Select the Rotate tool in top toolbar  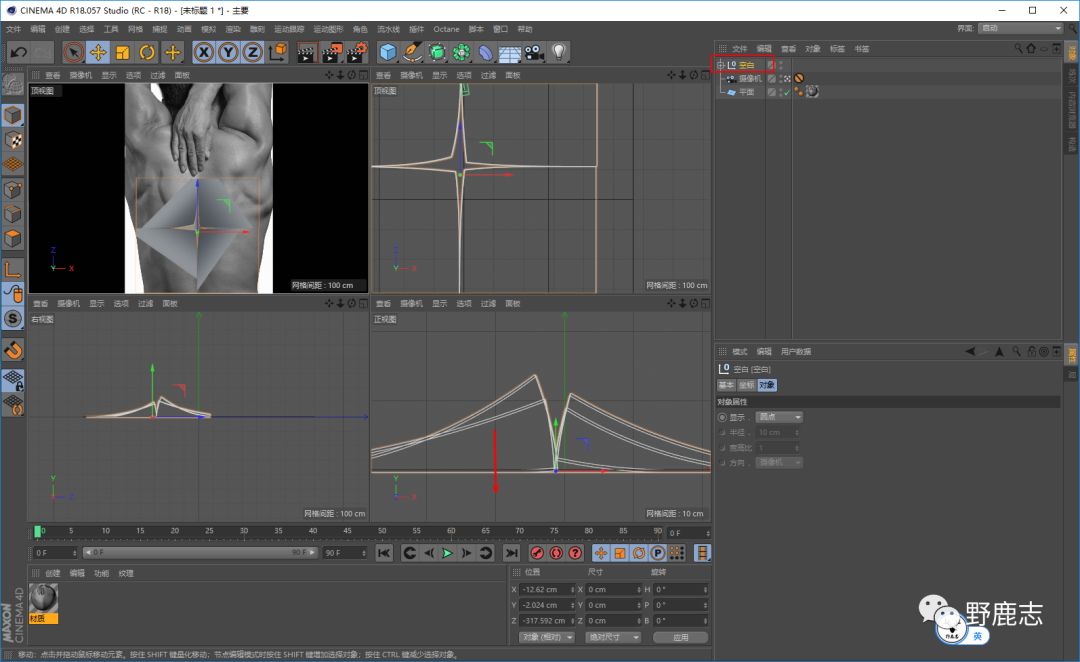click(x=147, y=52)
